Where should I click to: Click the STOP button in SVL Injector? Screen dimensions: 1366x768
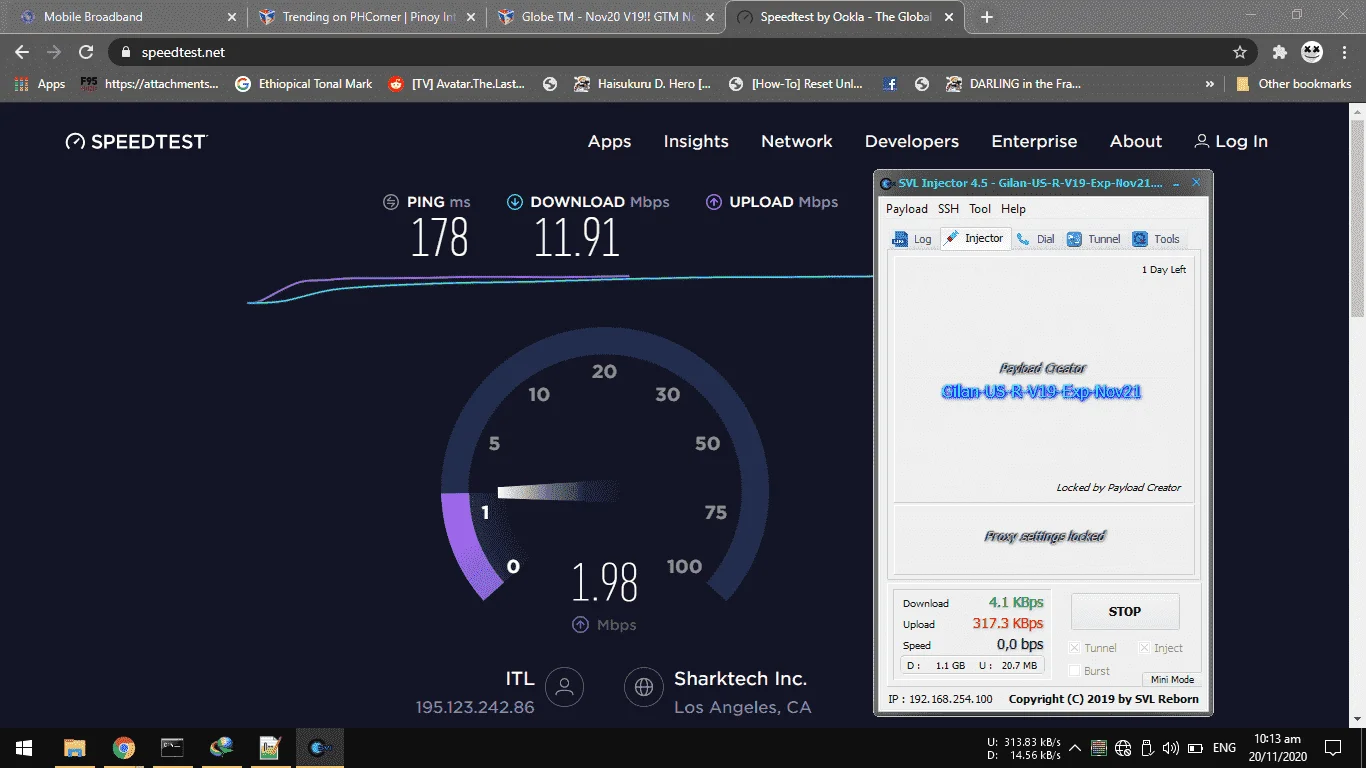tap(1125, 611)
